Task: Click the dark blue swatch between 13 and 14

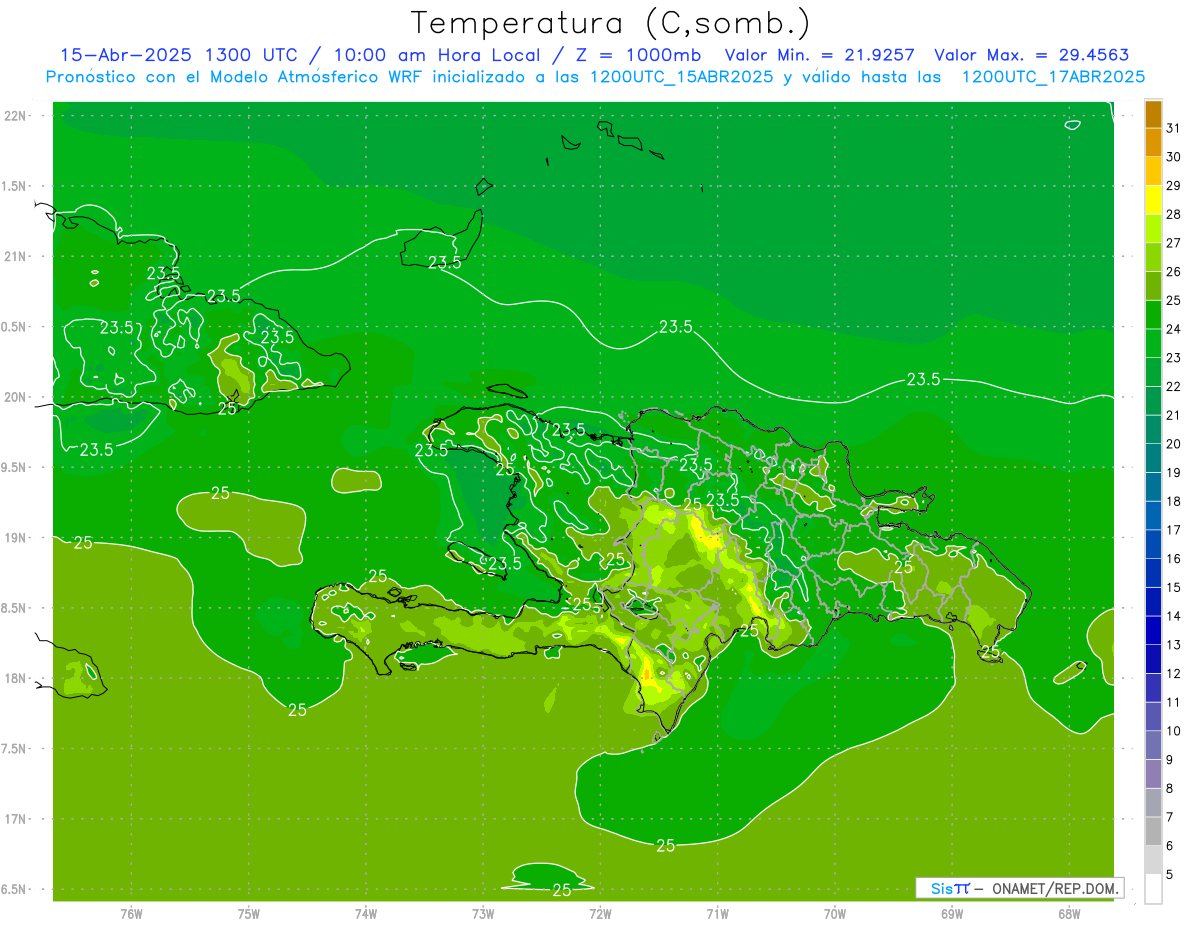Action: click(x=1153, y=631)
